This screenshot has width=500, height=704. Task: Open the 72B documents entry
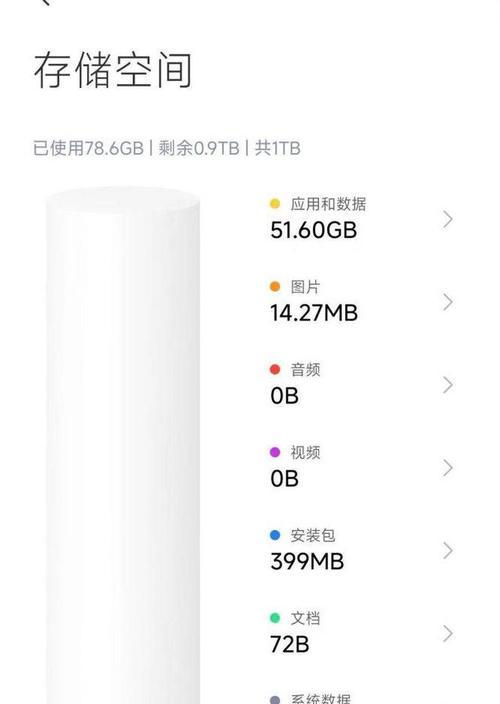tap(289, 644)
